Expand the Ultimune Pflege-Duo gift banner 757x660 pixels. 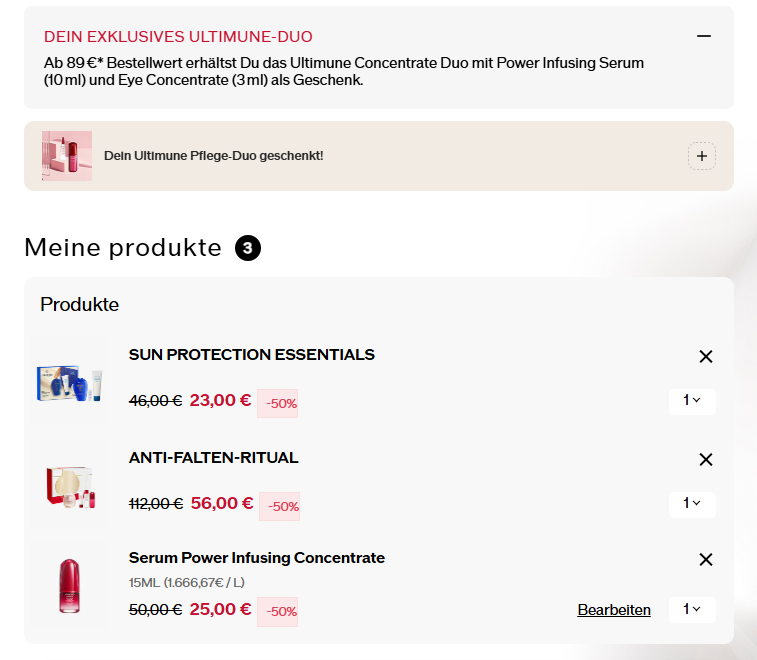coord(702,156)
